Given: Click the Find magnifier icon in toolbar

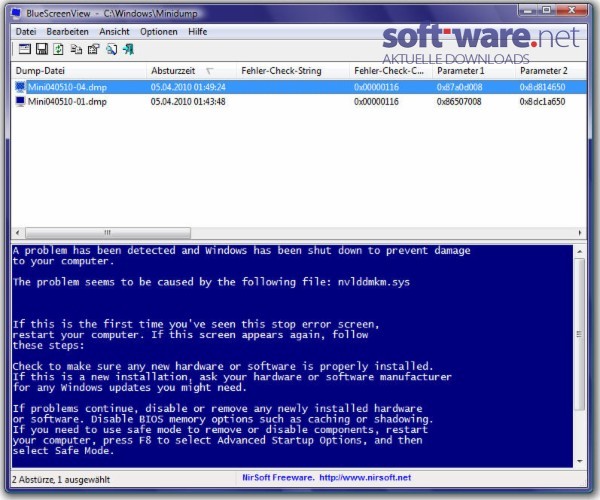Looking at the screenshot, I should [111, 49].
